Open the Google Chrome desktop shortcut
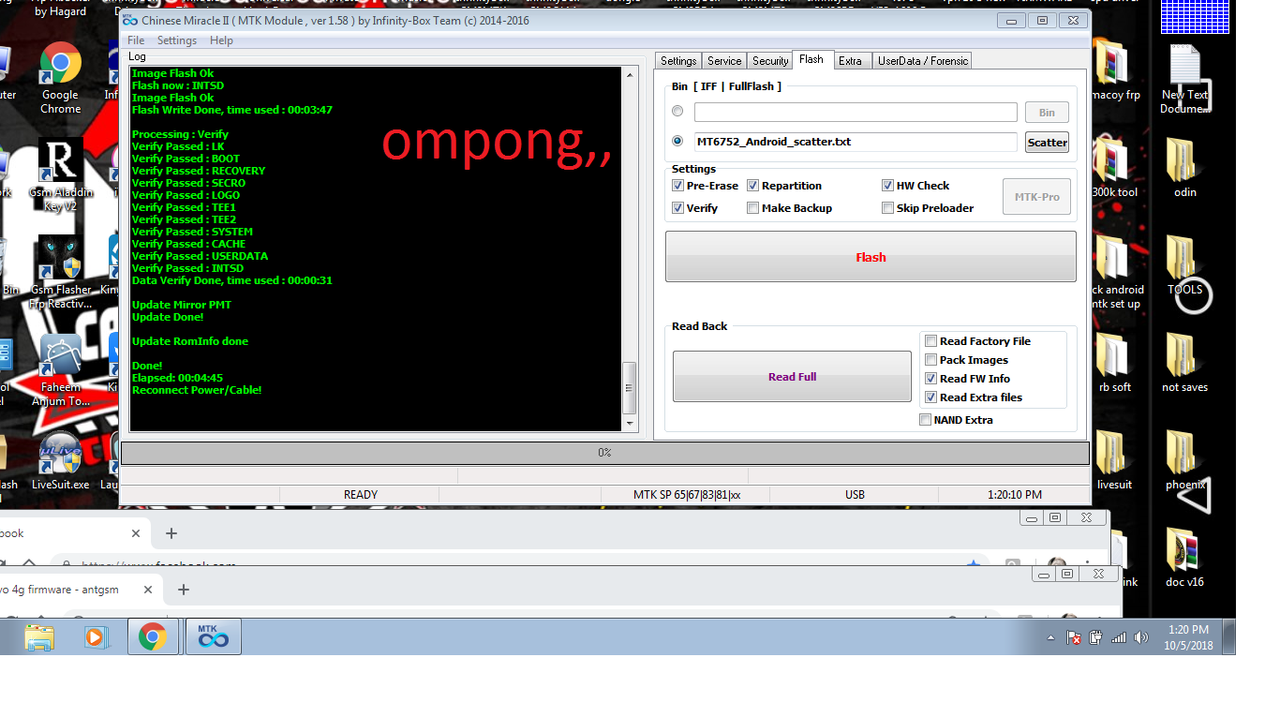1280x720 pixels. (x=60, y=78)
